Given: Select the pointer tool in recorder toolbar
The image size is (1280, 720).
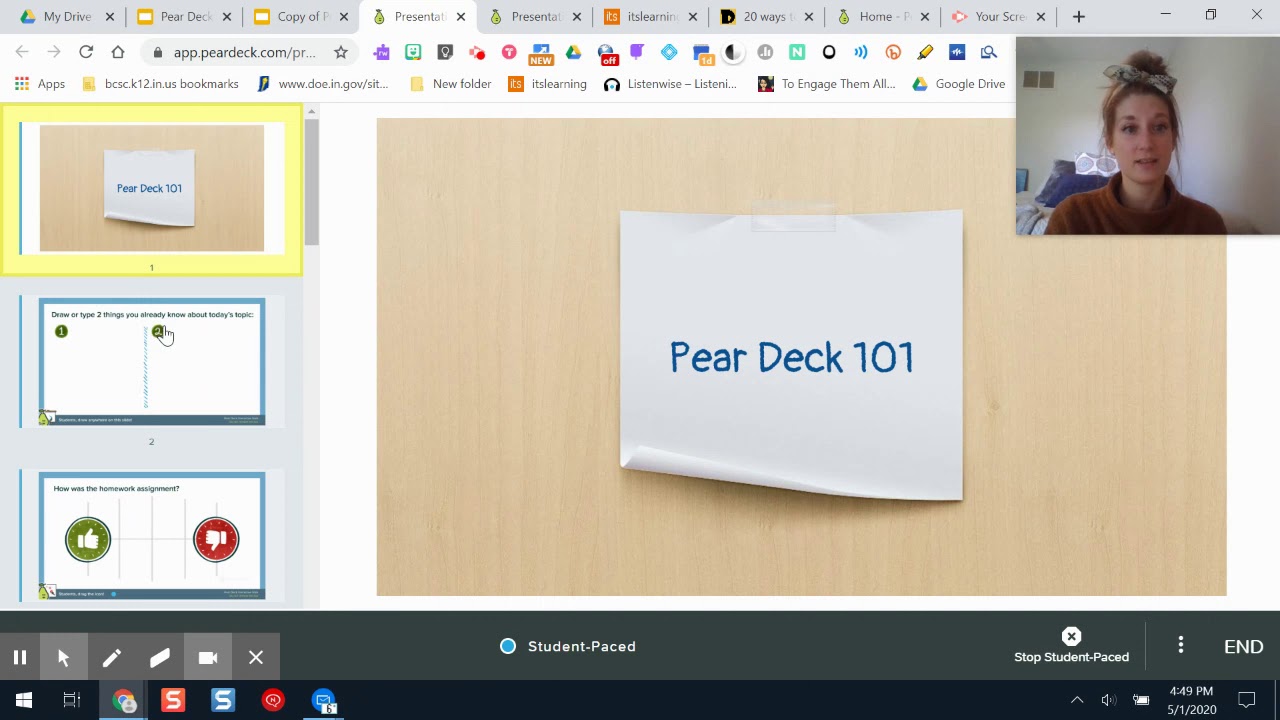Looking at the screenshot, I should click(x=63, y=657).
